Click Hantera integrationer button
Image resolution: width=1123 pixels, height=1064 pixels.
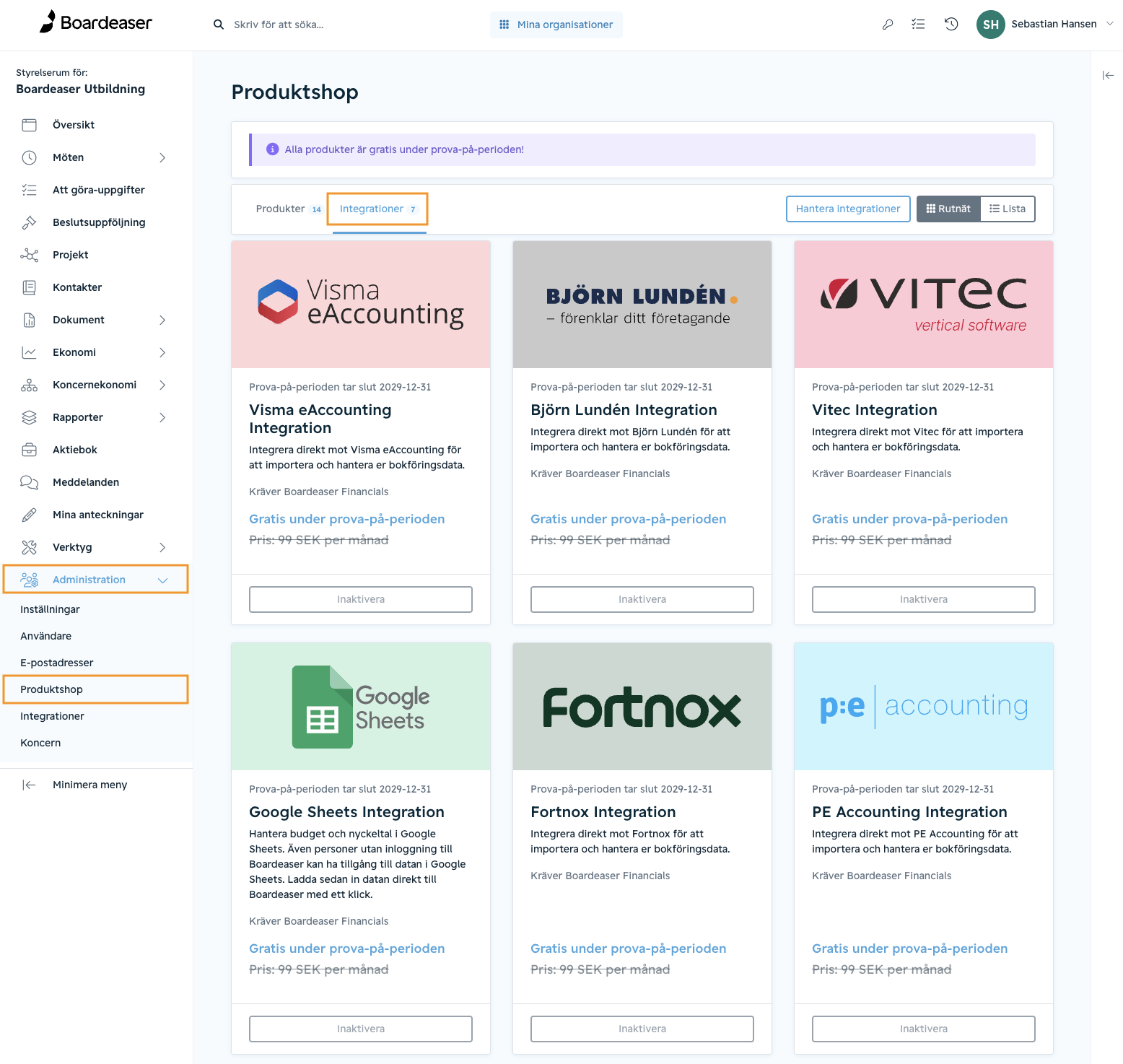(848, 209)
